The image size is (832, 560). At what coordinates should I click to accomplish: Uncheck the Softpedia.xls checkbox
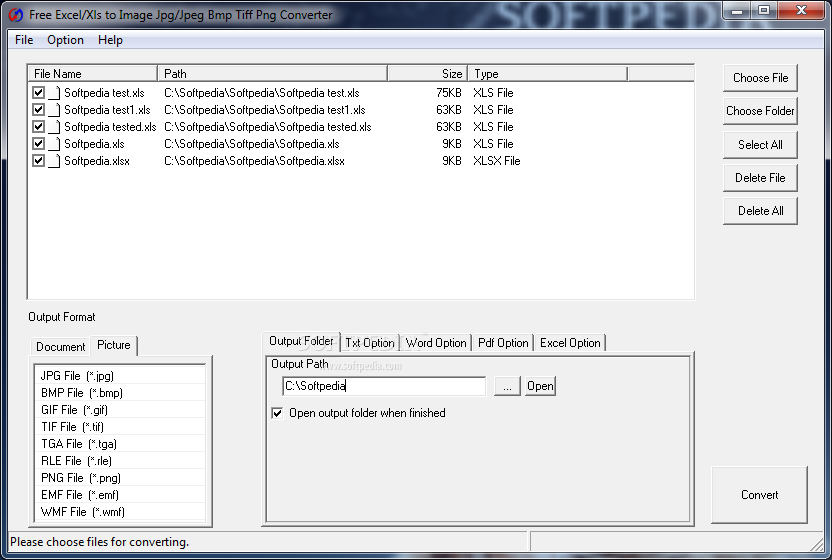38,143
